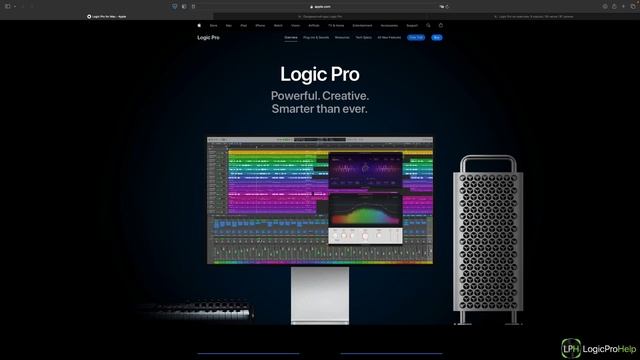Click the Safari reload page icon
The height and width of the screenshot is (360, 640).
447,7
